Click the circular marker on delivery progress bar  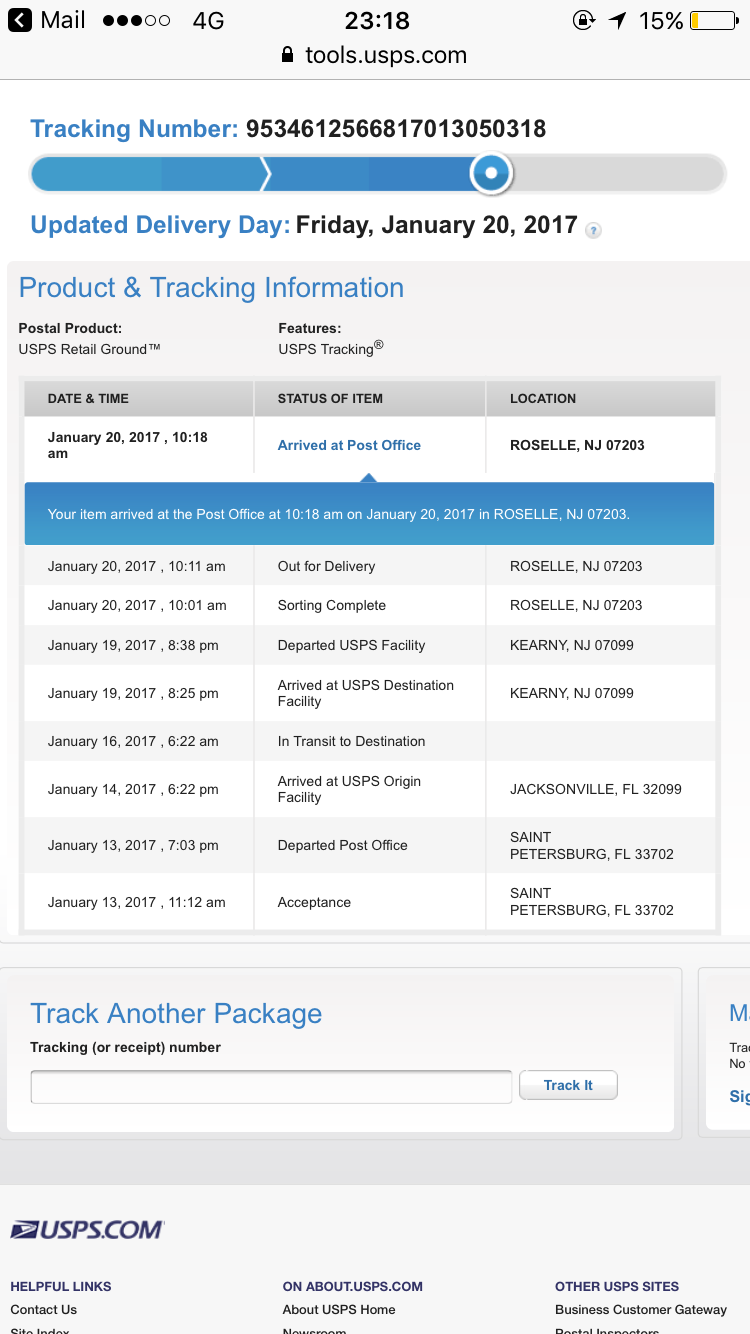point(491,173)
